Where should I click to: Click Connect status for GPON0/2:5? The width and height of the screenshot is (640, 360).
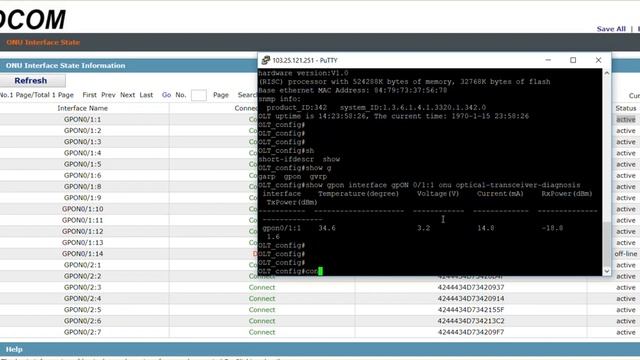[262, 310]
